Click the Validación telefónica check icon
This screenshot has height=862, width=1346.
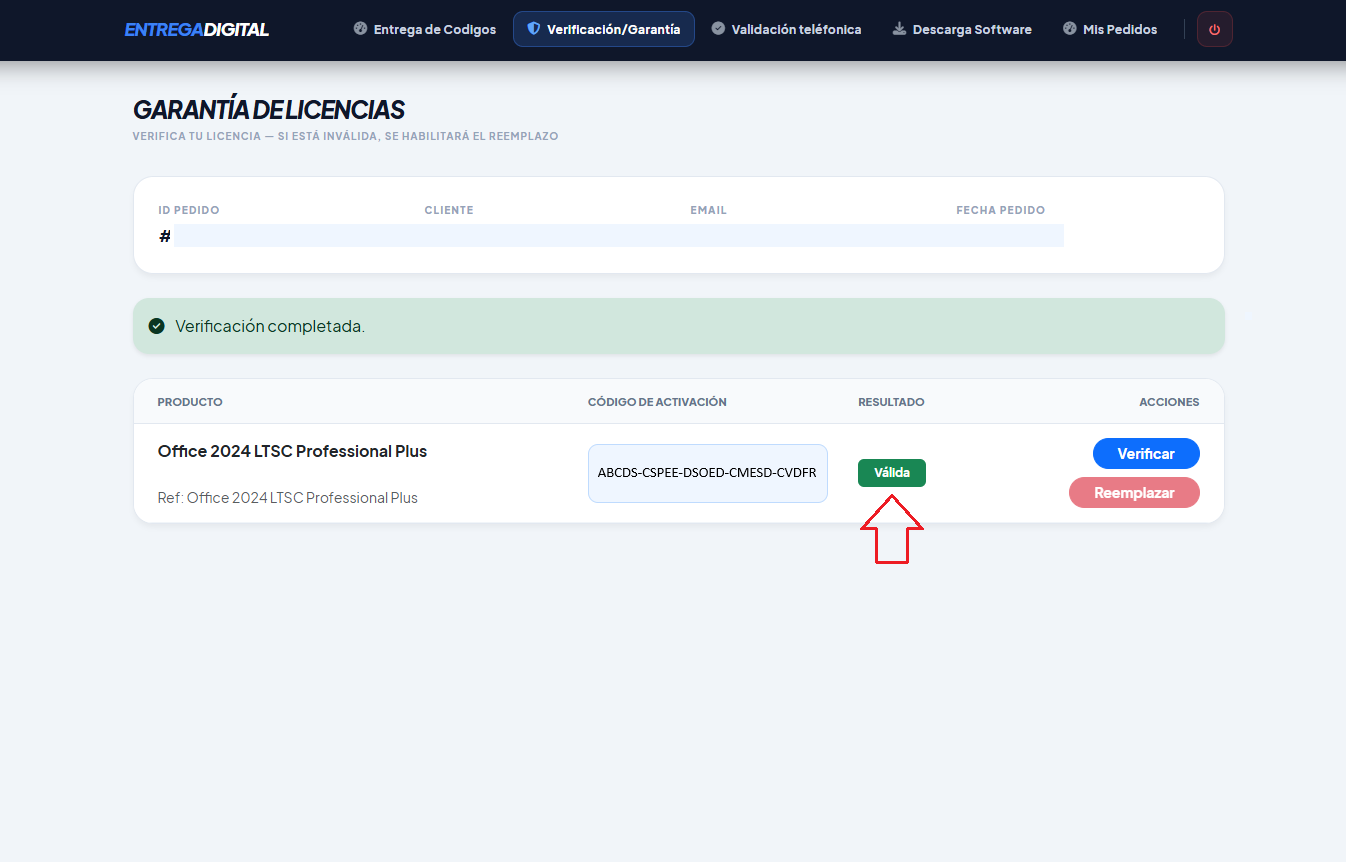pos(718,29)
